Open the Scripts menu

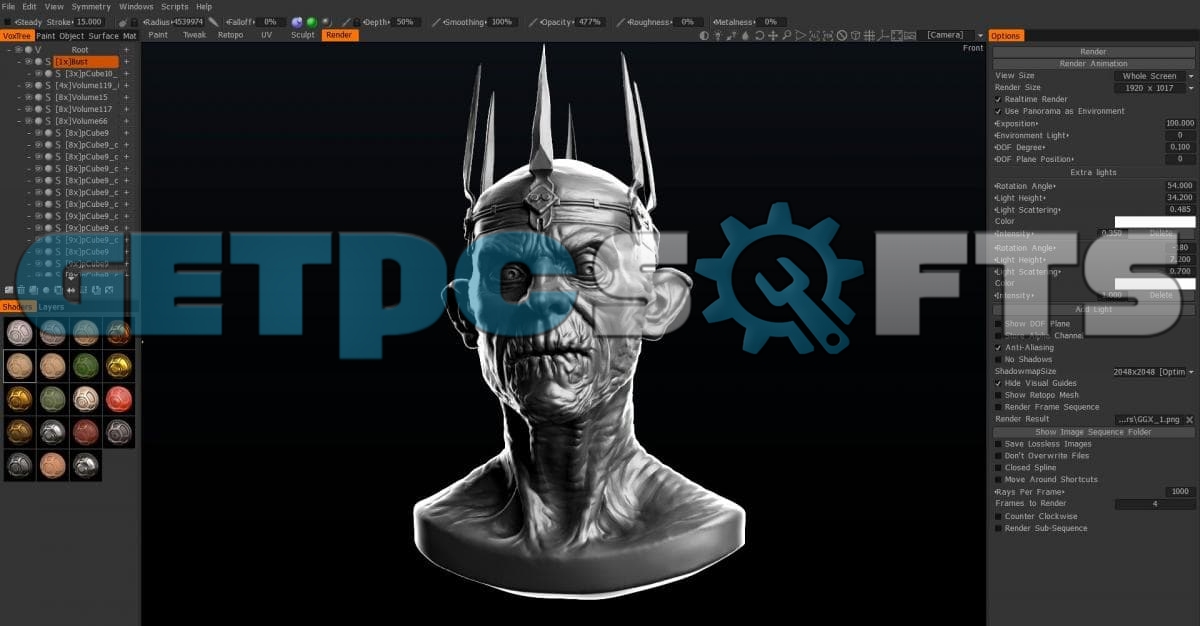pos(175,7)
